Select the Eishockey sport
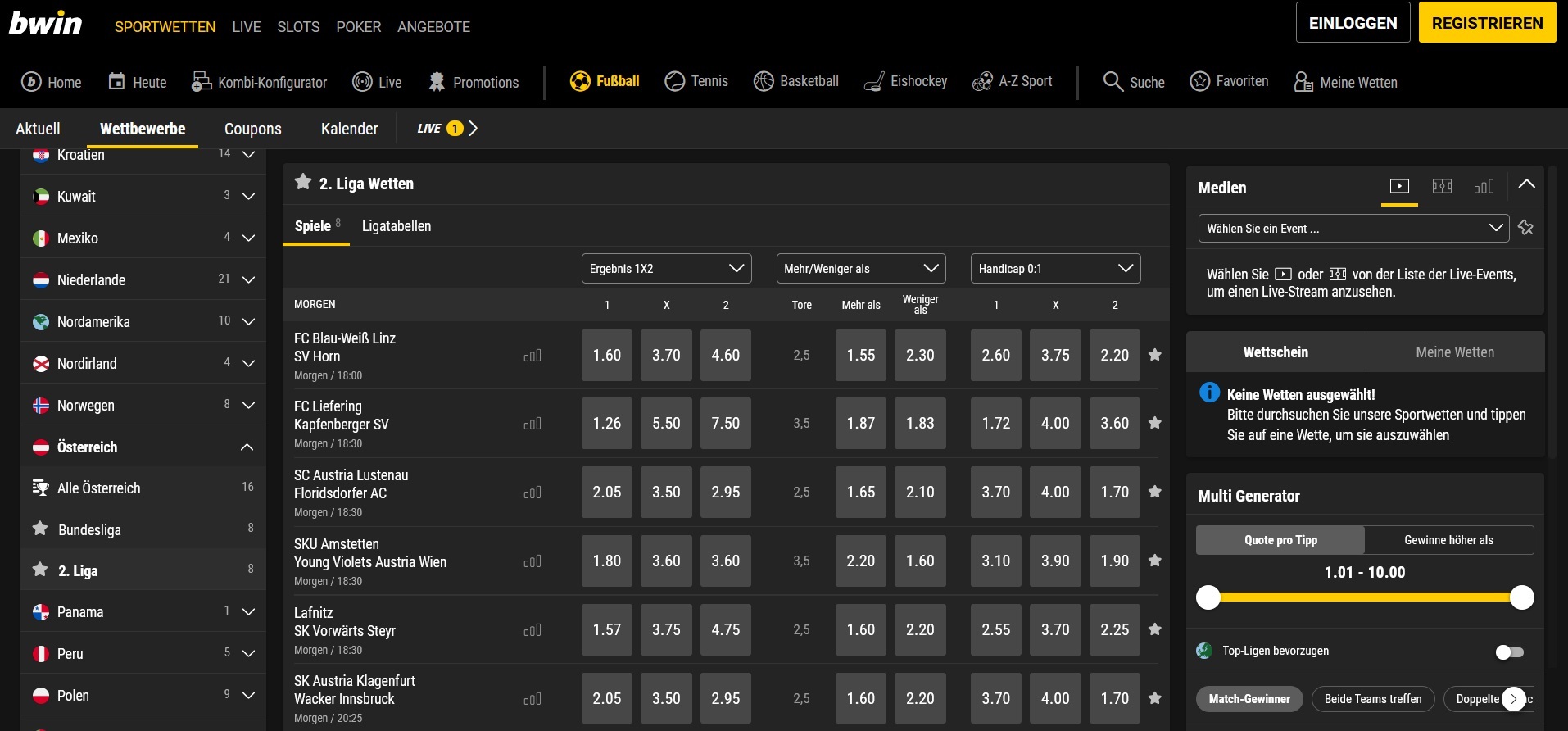Viewport: 1568px width, 731px height. coord(906,81)
